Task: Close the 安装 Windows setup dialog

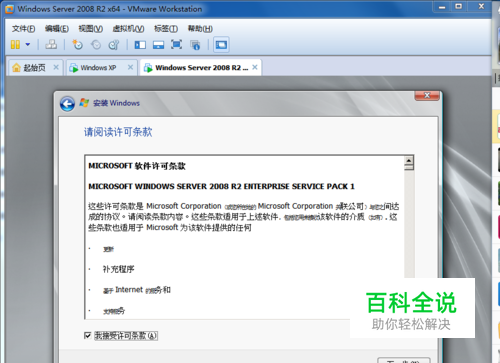Action: click(427, 96)
